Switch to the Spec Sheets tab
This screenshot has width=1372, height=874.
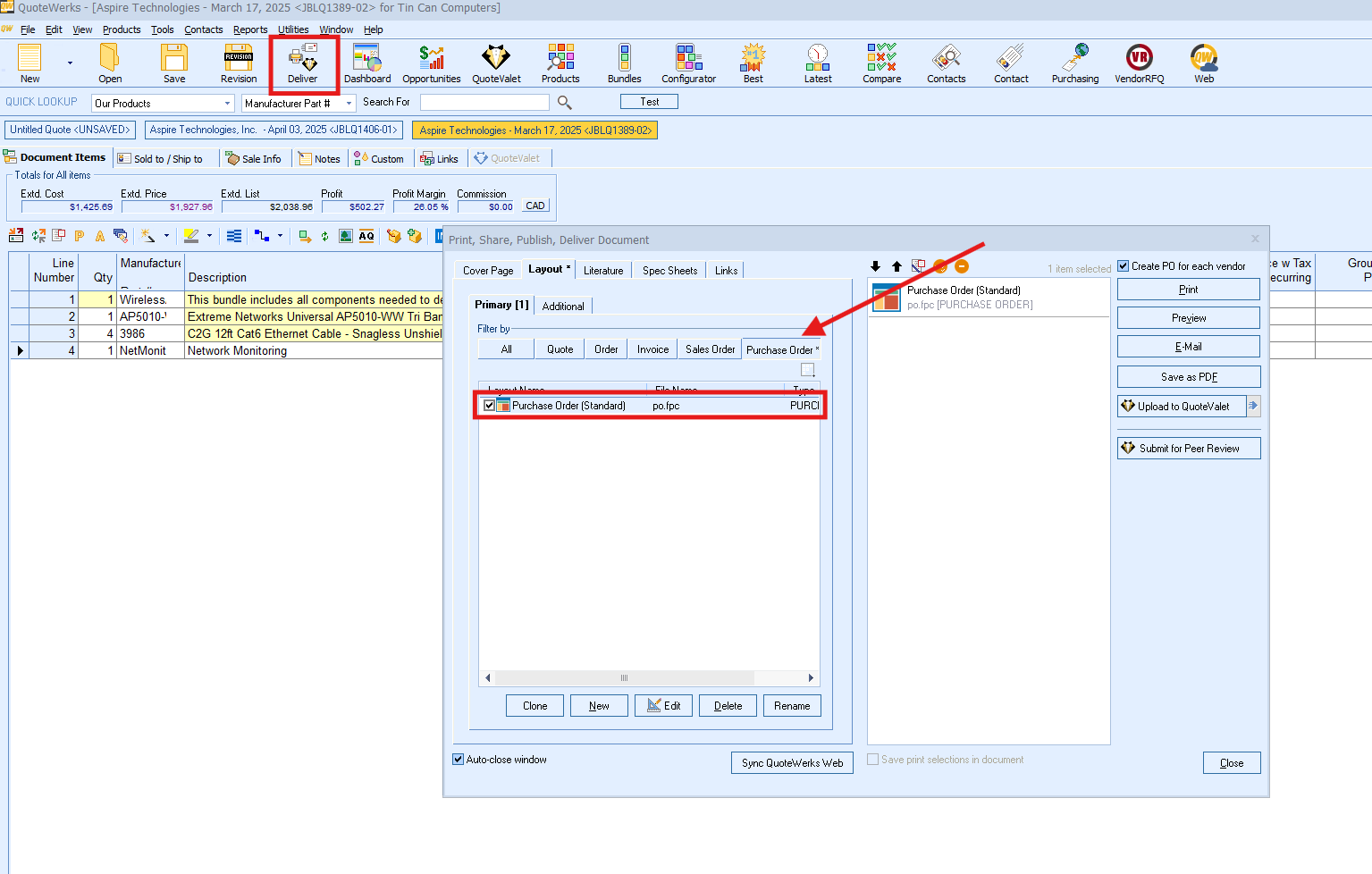point(669,270)
